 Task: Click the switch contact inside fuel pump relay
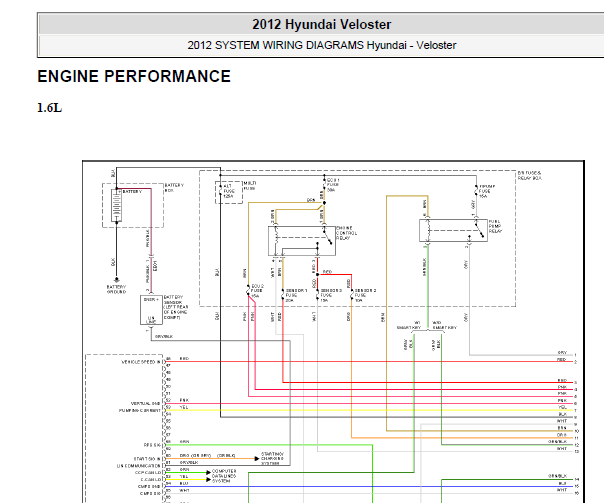point(480,231)
